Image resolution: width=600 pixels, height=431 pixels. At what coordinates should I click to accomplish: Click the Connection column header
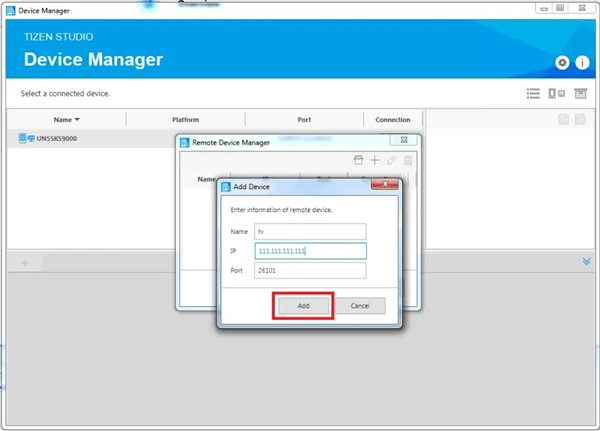tap(392, 120)
